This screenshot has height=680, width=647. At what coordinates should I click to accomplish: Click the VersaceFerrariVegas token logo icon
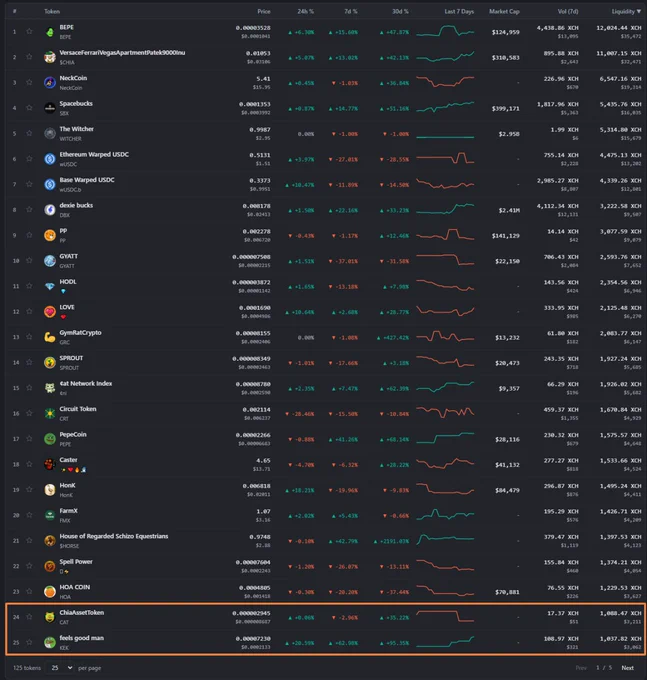coord(50,57)
